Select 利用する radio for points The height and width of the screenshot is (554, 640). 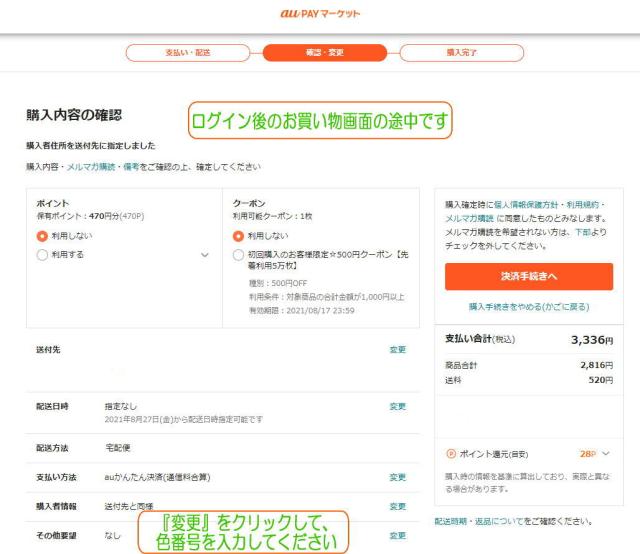[x=42, y=255]
